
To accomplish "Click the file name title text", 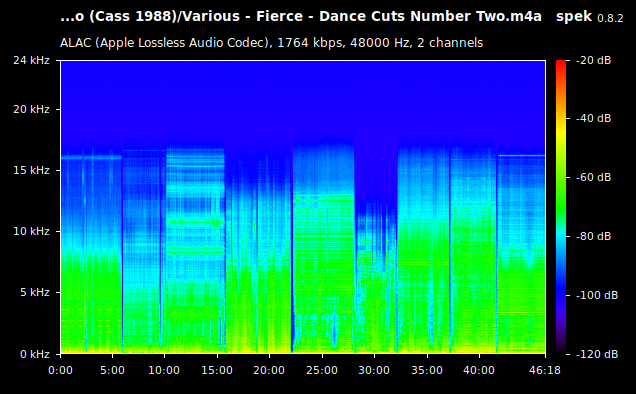I will point(301,17).
